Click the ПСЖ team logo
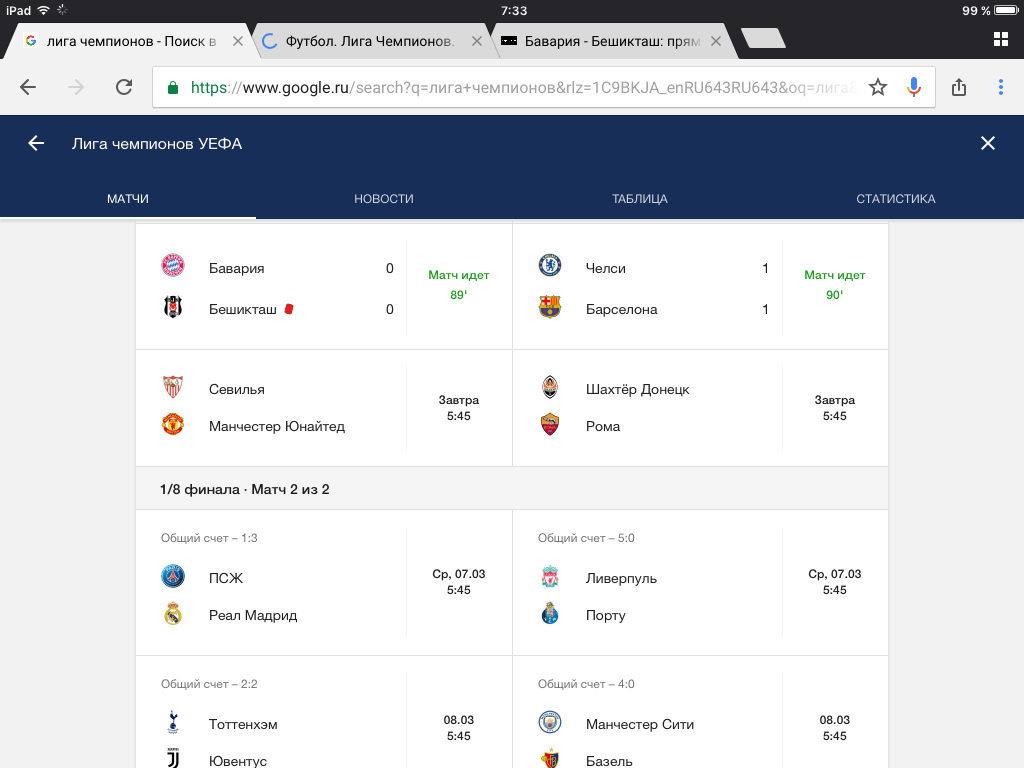The image size is (1024, 768). pyautogui.click(x=173, y=577)
